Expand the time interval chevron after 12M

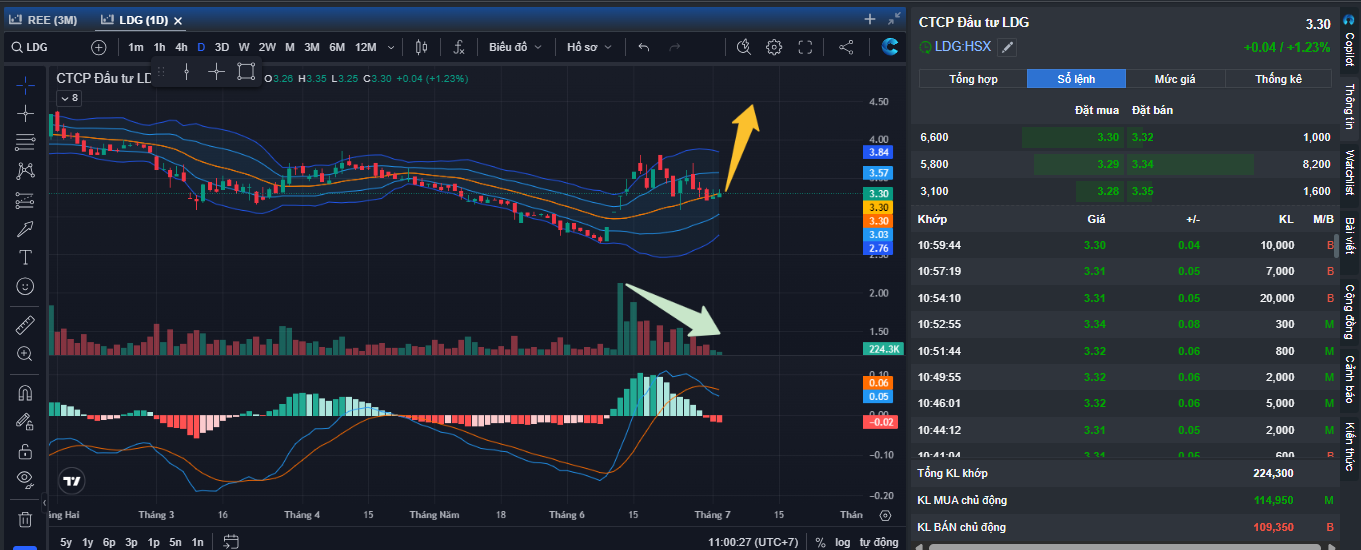tap(391, 47)
